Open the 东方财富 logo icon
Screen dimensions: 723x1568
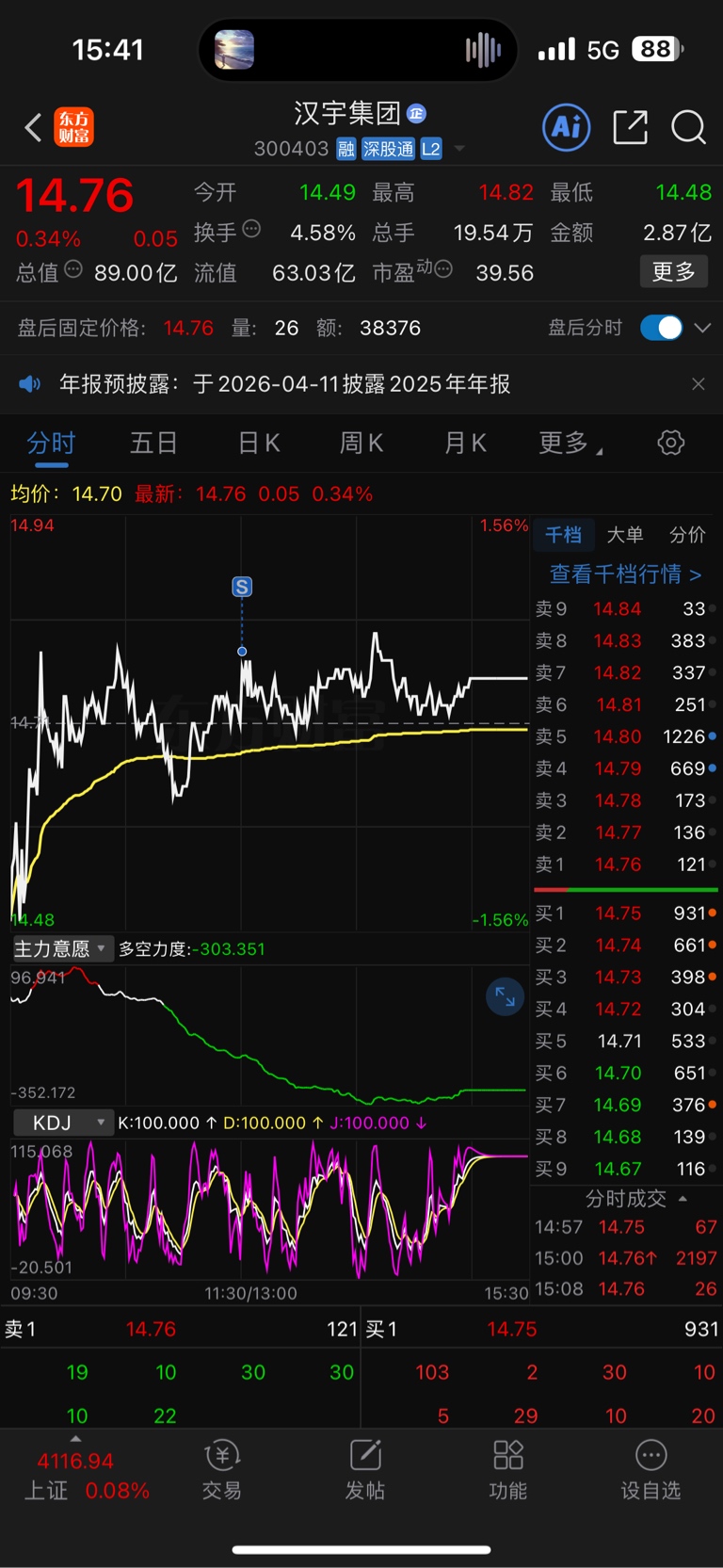(73, 127)
